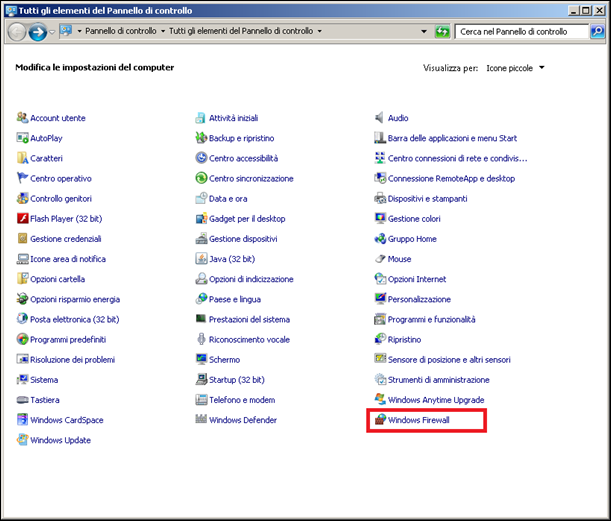Click the Cerca nel Pannello di controllo field

tap(521, 32)
